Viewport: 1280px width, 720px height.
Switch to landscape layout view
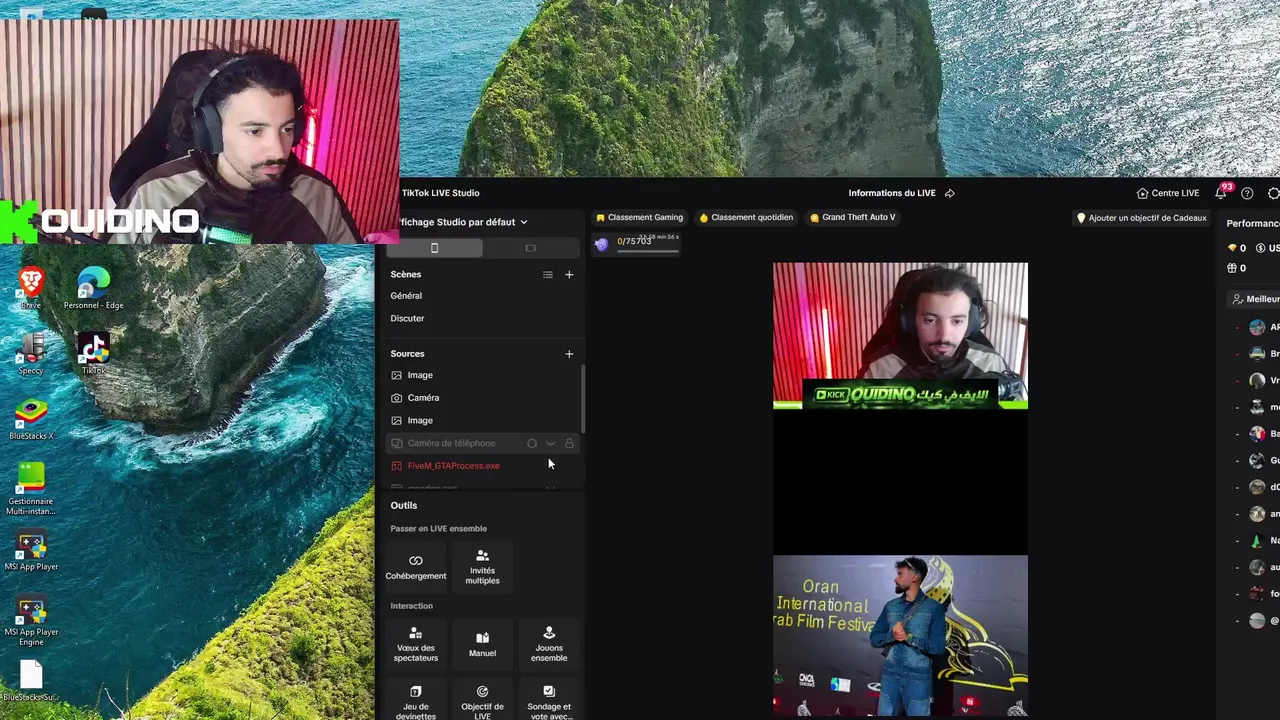click(x=530, y=248)
